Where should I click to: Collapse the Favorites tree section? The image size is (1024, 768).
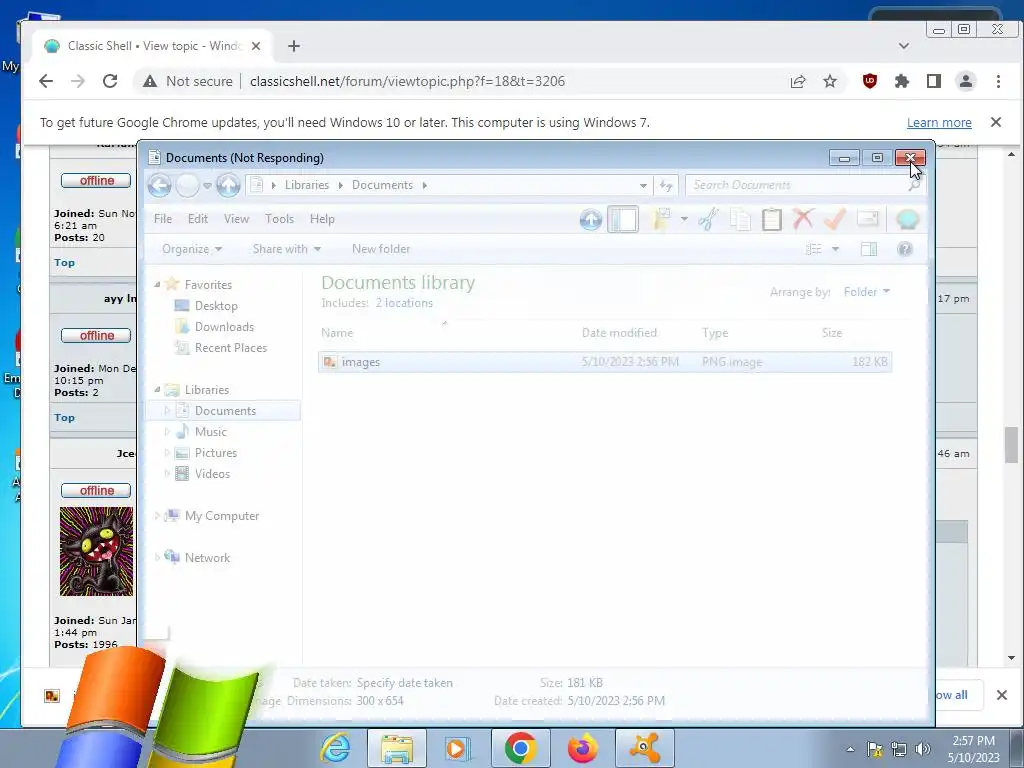[x=157, y=284]
